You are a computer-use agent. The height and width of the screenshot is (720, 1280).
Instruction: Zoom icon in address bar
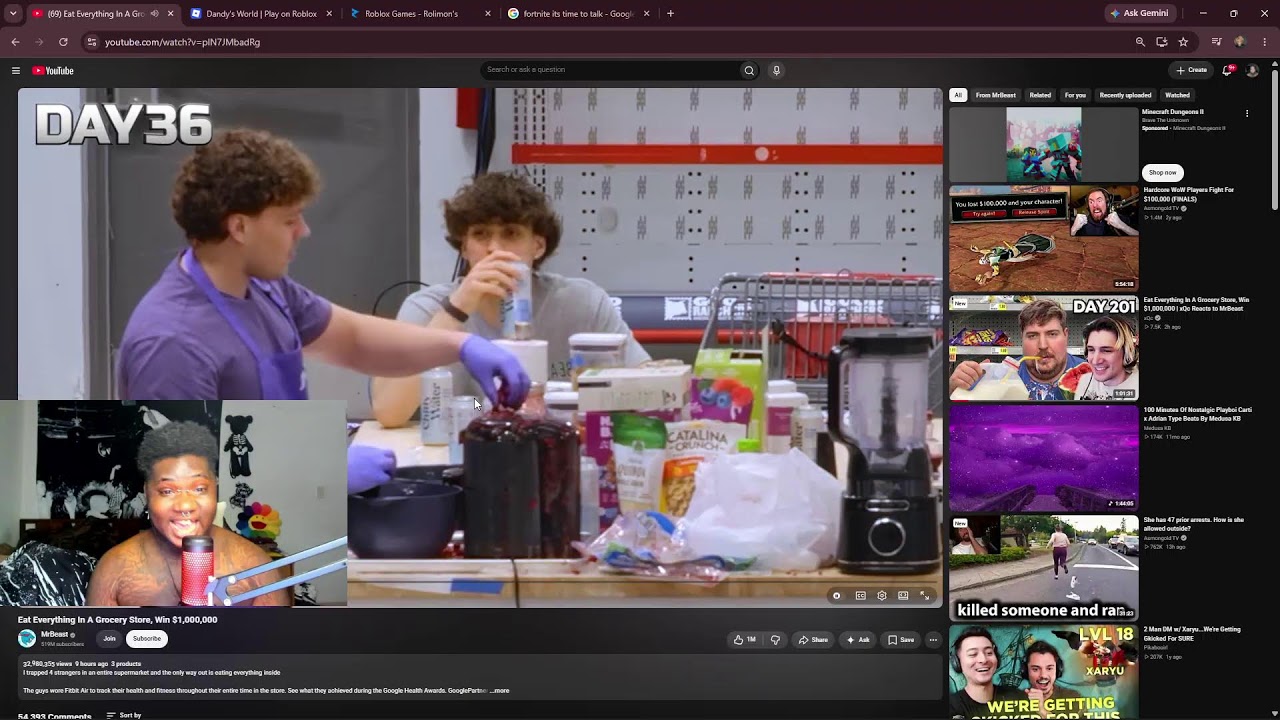point(1140,42)
